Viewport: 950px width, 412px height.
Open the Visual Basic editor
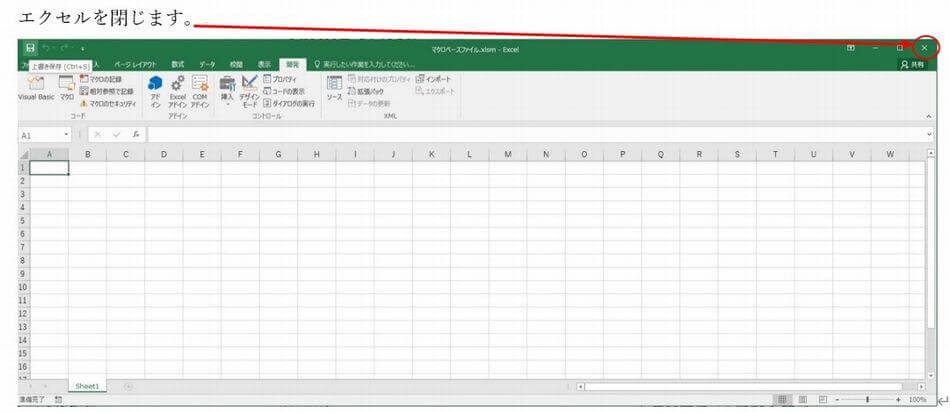click(36, 88)
